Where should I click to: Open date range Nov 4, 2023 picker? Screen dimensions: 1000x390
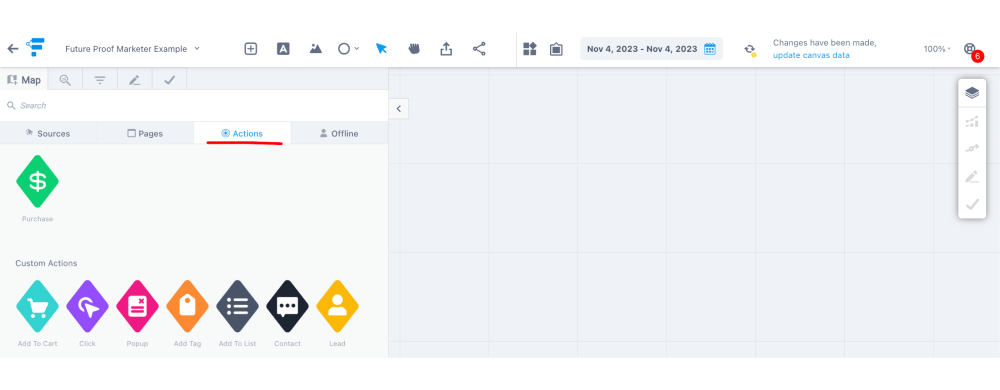[x=651, y=49]
